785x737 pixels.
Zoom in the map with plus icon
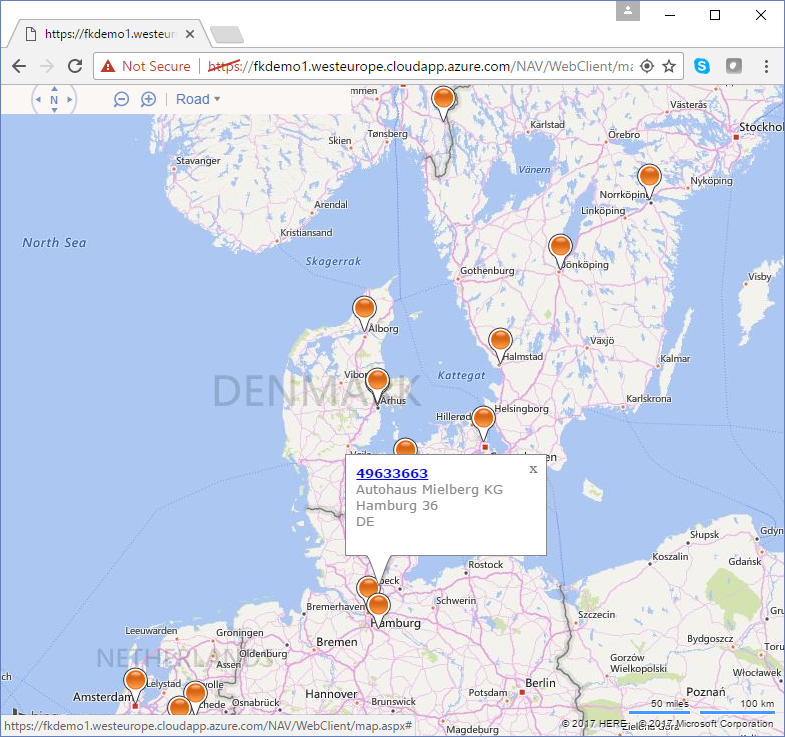148,99
